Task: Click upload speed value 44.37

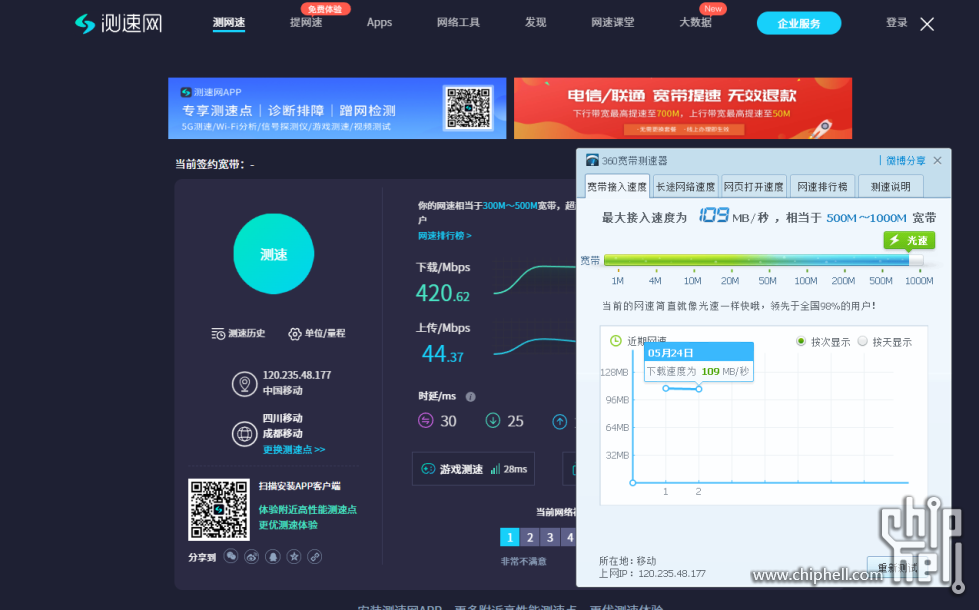Action: (443, 354)
